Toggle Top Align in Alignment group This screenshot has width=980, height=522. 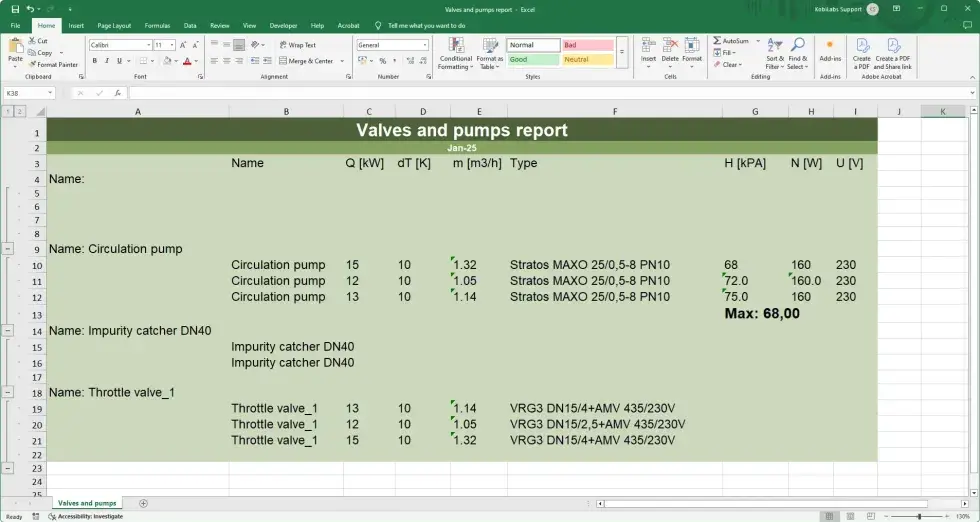coord(214,45)
